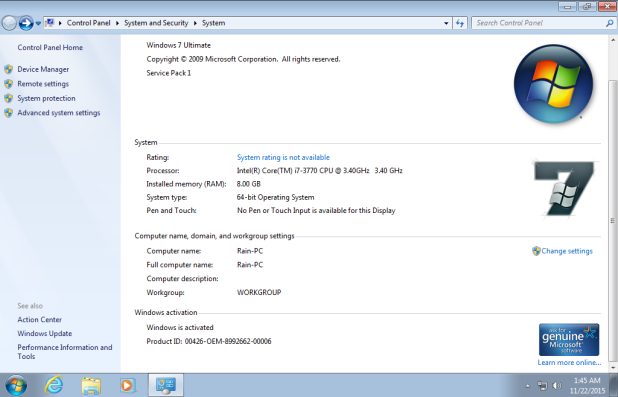Open Performance Information and Tools link
This screenshot has width=618, height=397.
click(65, 352)
